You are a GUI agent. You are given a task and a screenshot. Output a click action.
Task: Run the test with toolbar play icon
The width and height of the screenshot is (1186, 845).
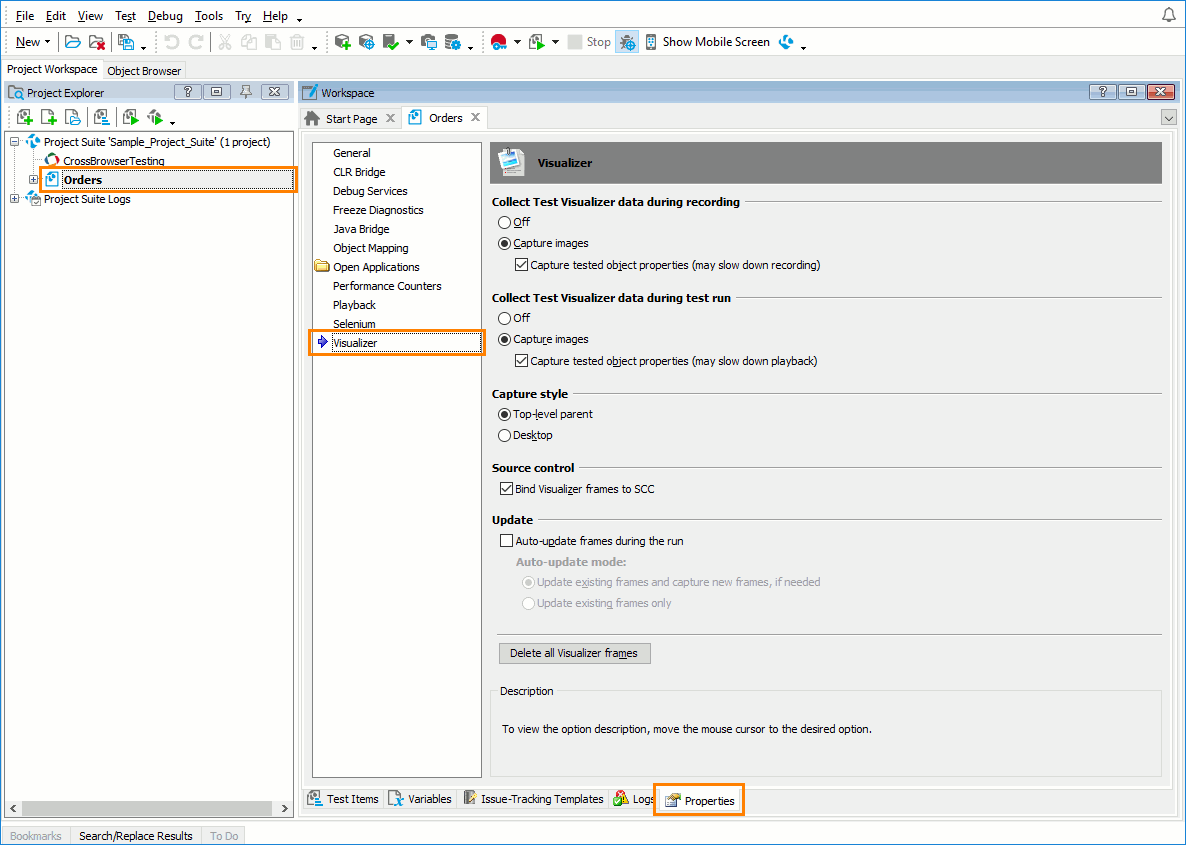[x=537, y=42]
